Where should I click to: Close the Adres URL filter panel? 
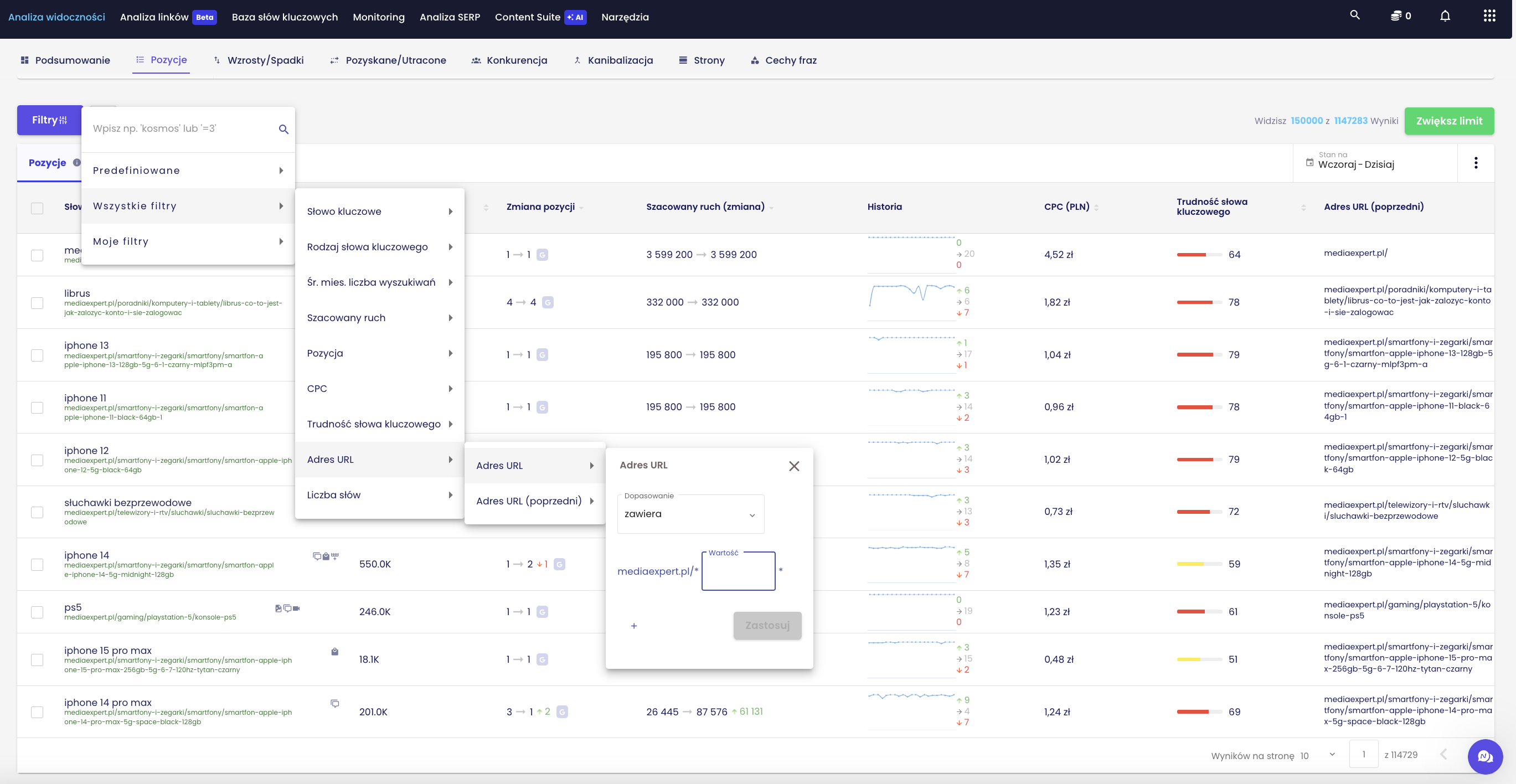[794, 466]
